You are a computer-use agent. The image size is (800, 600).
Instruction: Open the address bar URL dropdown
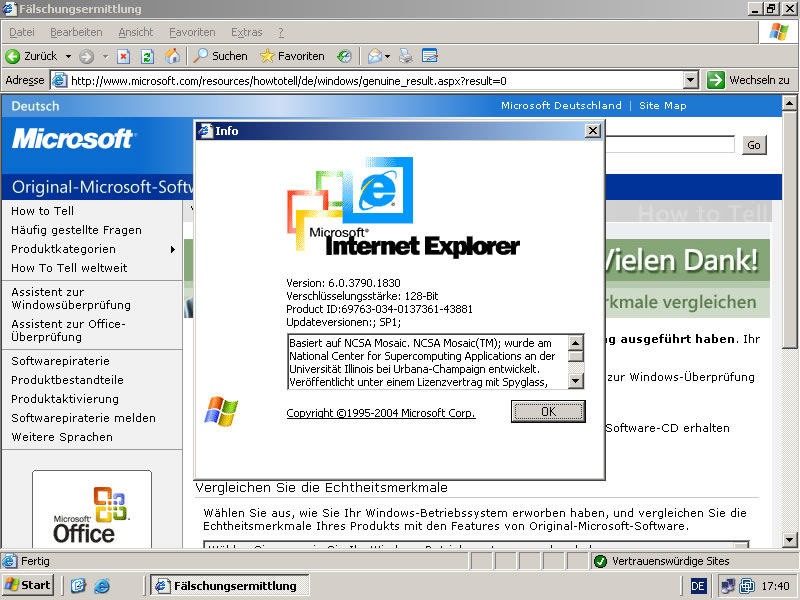point(690,80)
